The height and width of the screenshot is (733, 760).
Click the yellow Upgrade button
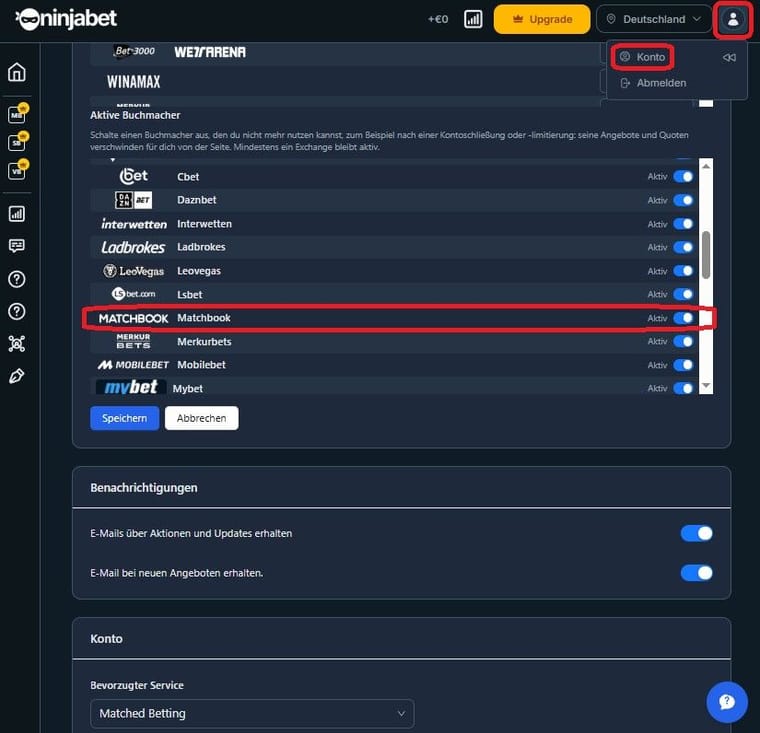(x=542, y=19)
